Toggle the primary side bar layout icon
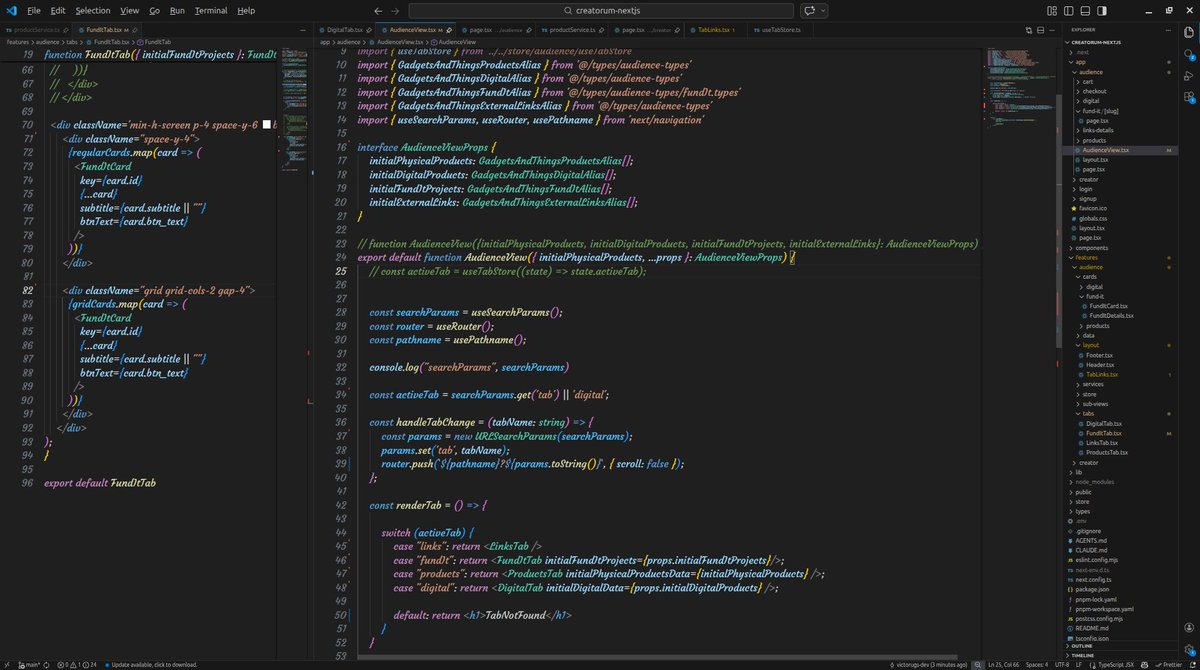The image size is (1200, 670). pyautogui.click(x=1068, y=10)
